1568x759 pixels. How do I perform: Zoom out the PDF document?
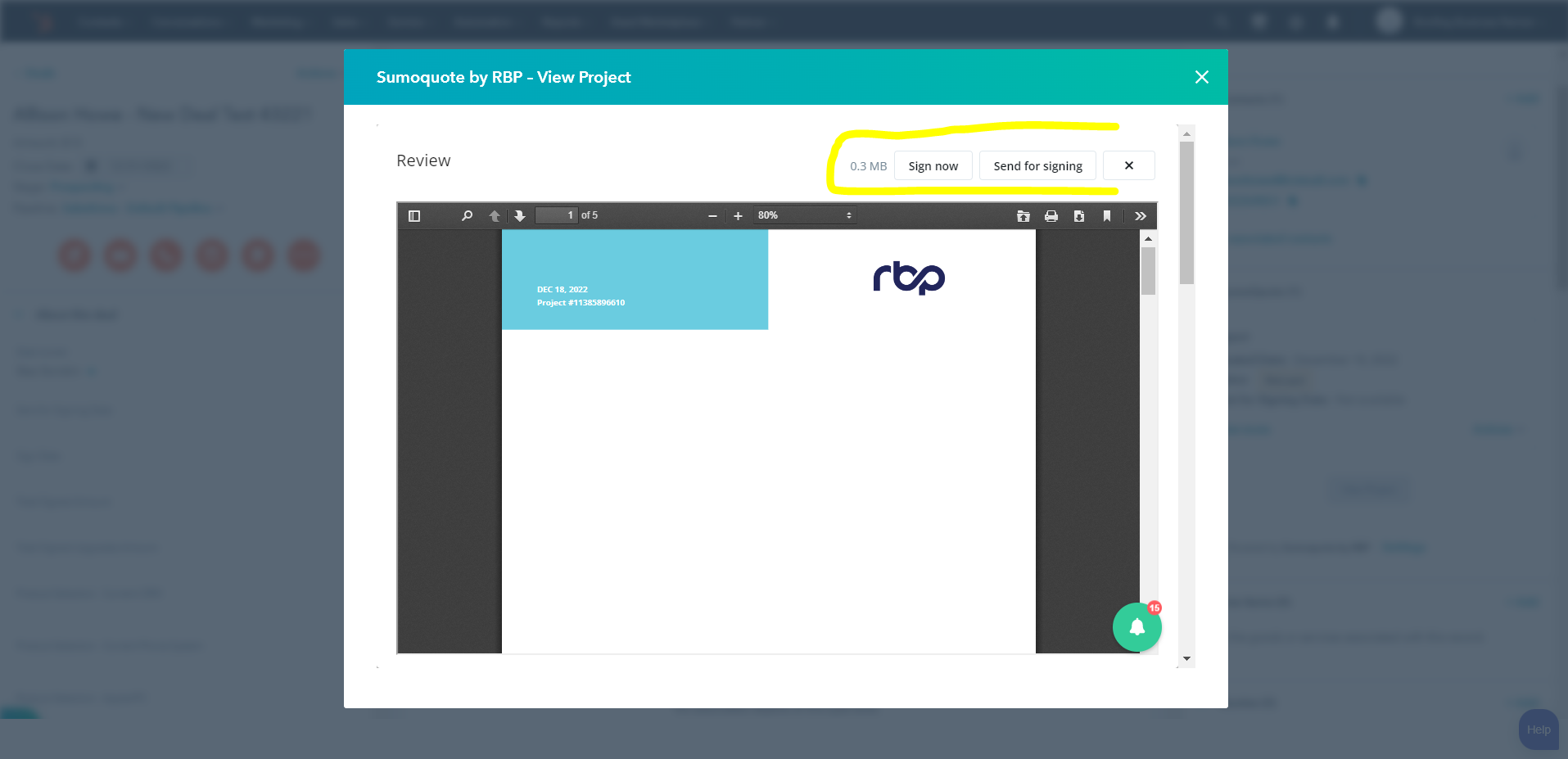(712, 216)
